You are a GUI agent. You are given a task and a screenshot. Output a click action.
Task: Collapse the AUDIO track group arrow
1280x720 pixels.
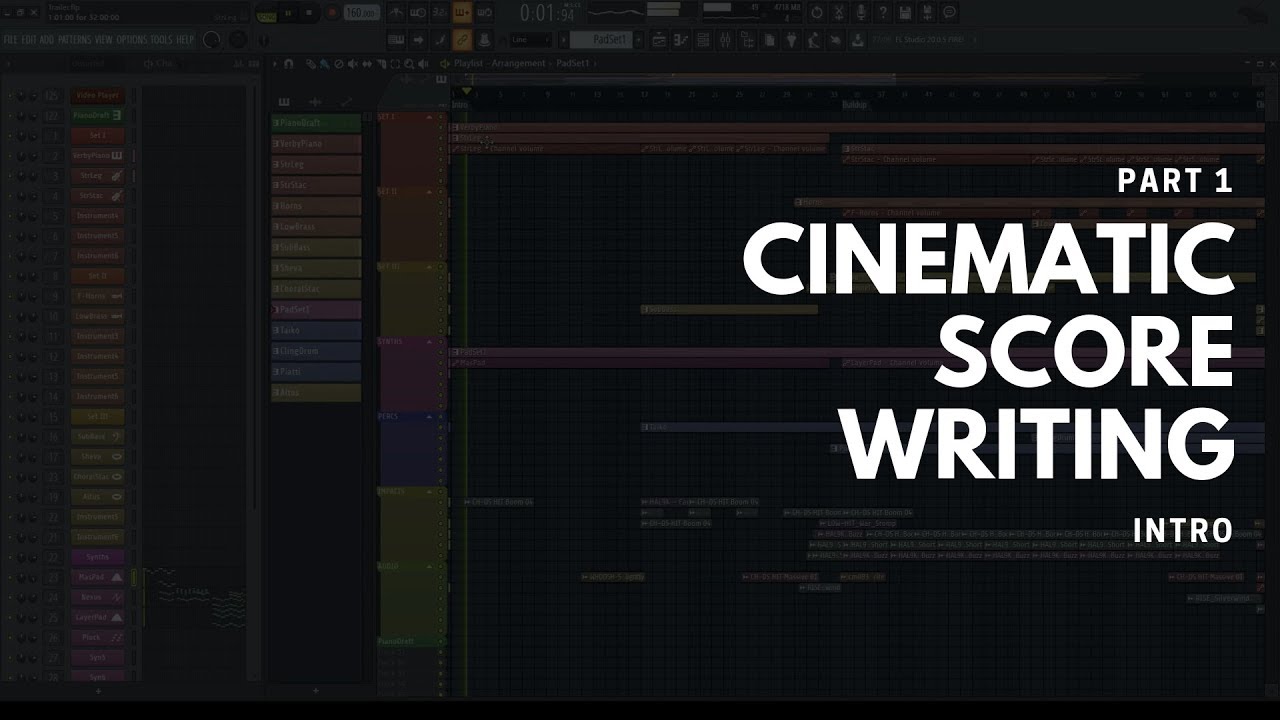(x=431, y=566)
